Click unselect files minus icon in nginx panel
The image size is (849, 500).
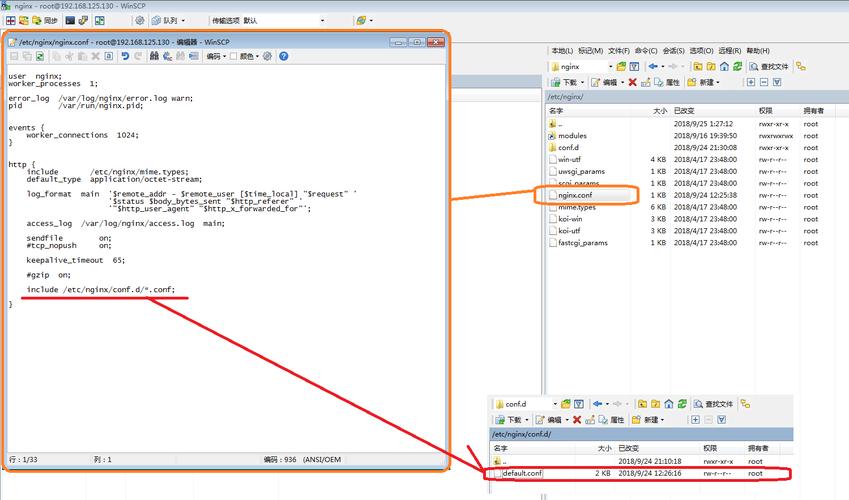point(764,82)
